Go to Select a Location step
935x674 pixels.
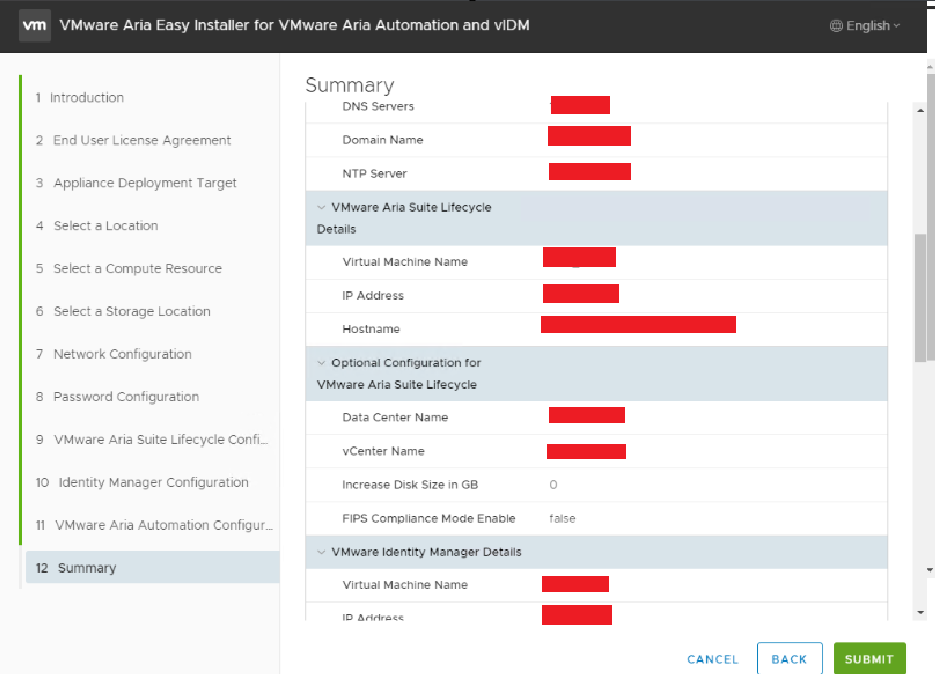[x=97, y=225]
